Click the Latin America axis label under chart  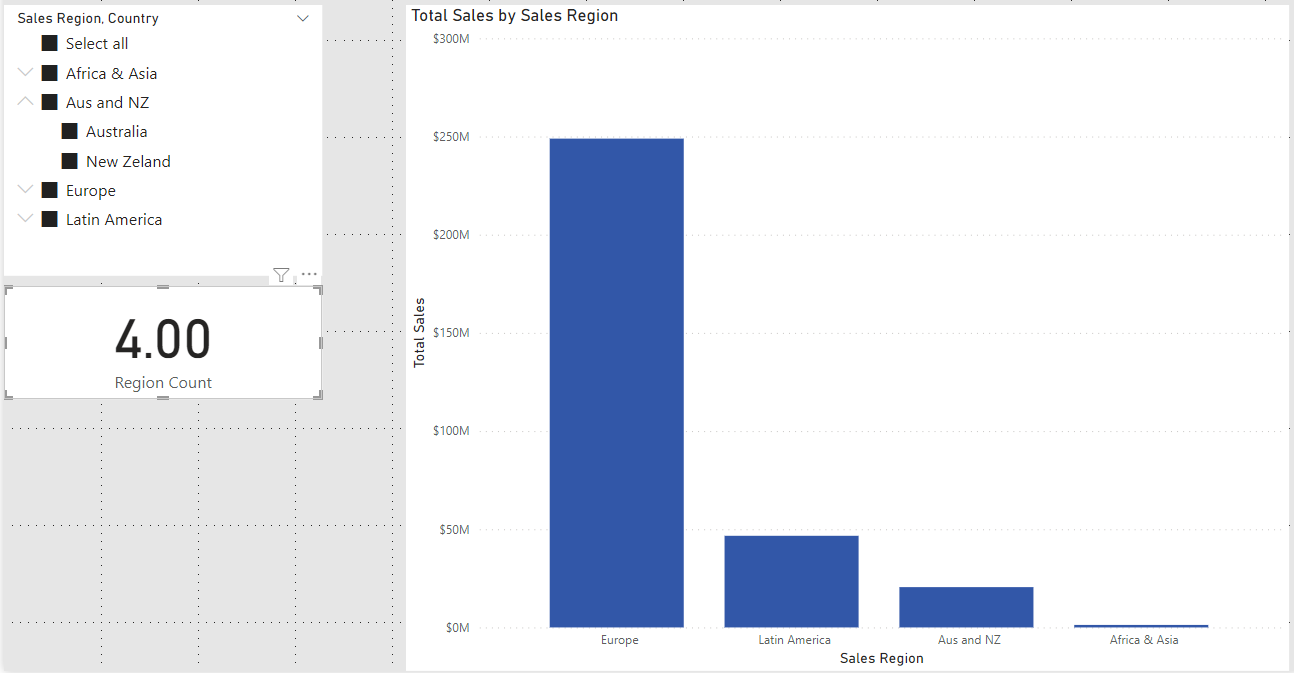pos(795,640)
